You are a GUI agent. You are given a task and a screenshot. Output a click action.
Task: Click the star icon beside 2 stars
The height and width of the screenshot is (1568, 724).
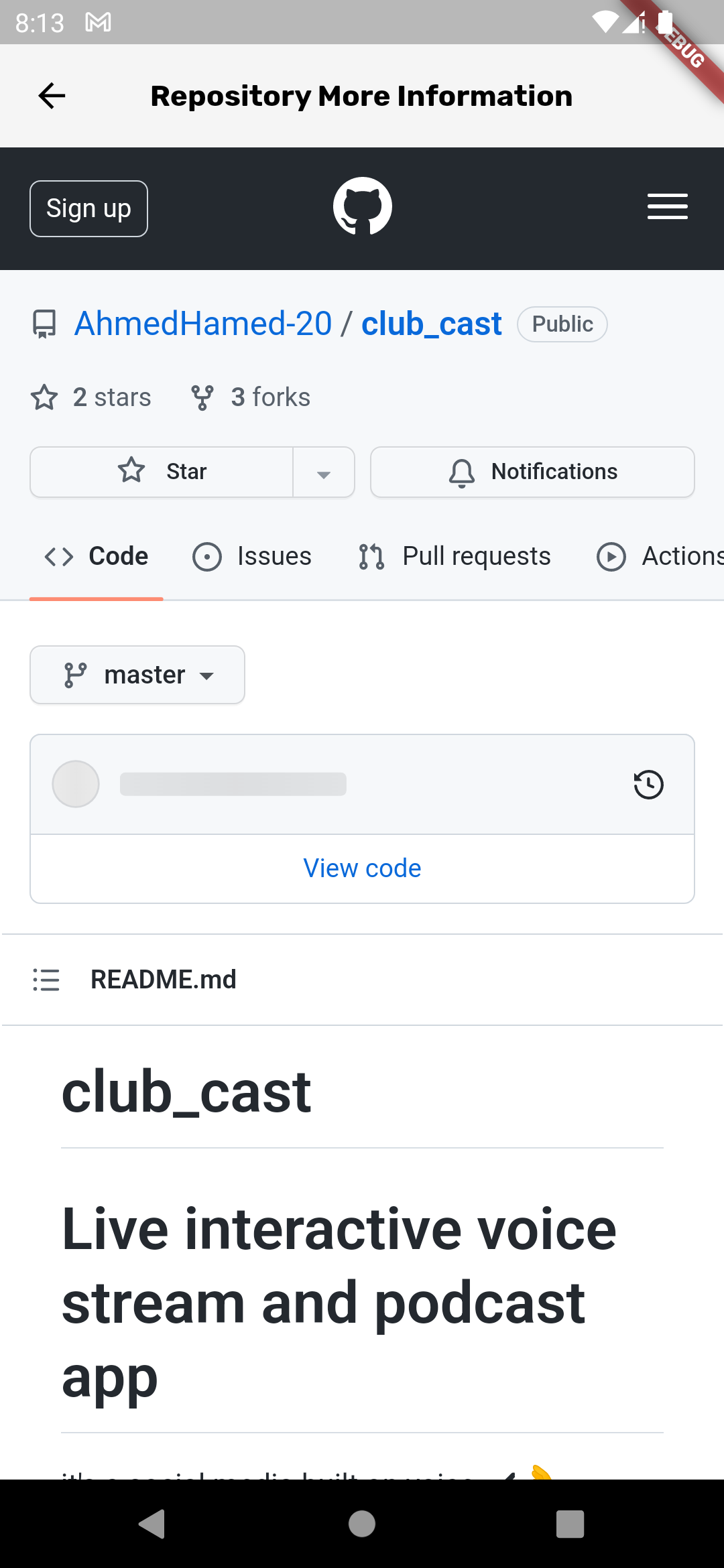click(x=44, y=397)
